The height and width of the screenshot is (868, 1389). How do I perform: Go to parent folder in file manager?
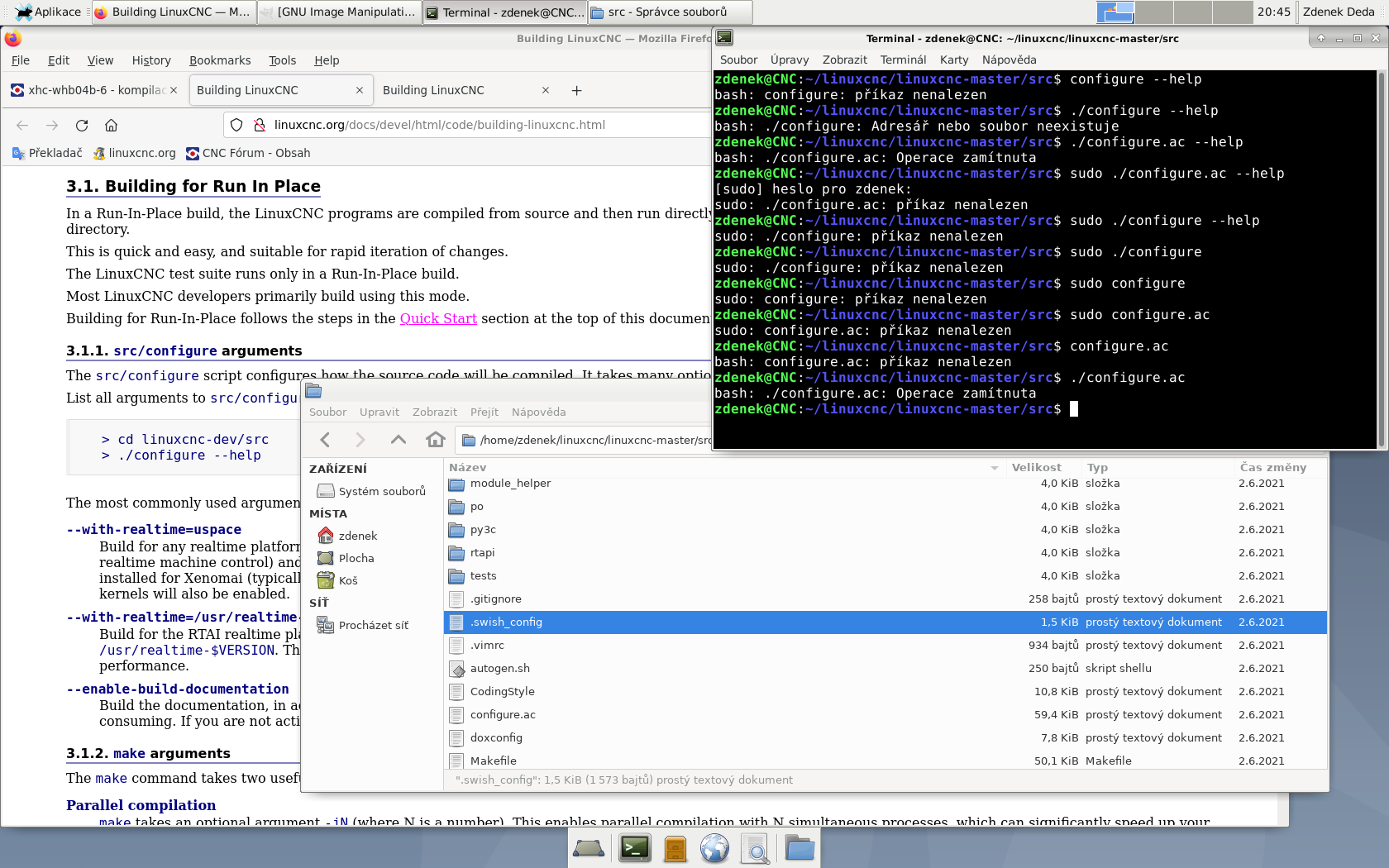pos(398,440)
